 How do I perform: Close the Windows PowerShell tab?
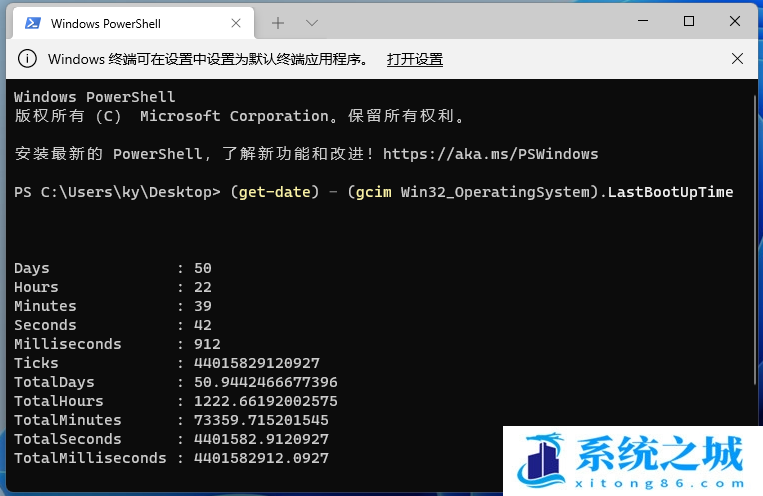click(x=235, y=22)
